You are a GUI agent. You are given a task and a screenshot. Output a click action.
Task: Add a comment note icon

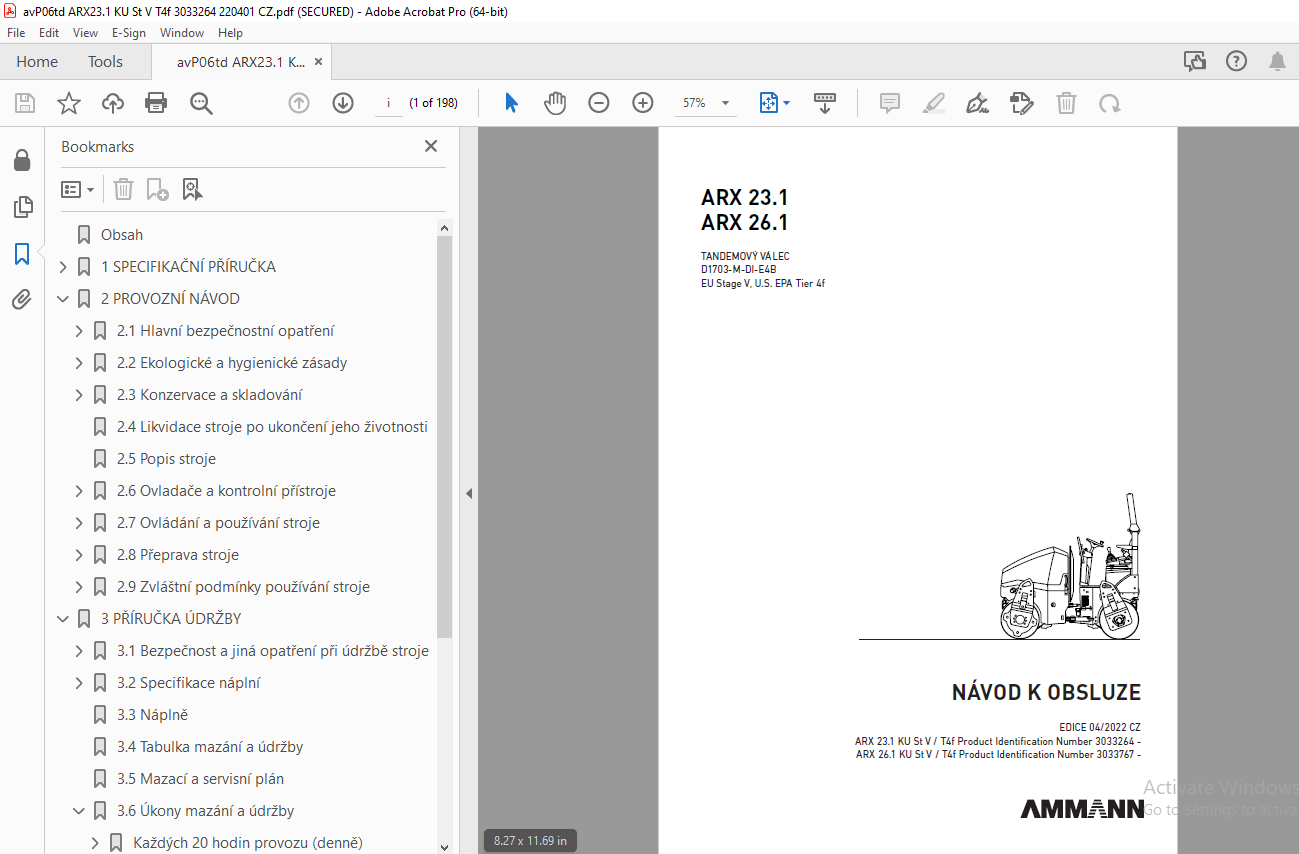tap(890, 103)
